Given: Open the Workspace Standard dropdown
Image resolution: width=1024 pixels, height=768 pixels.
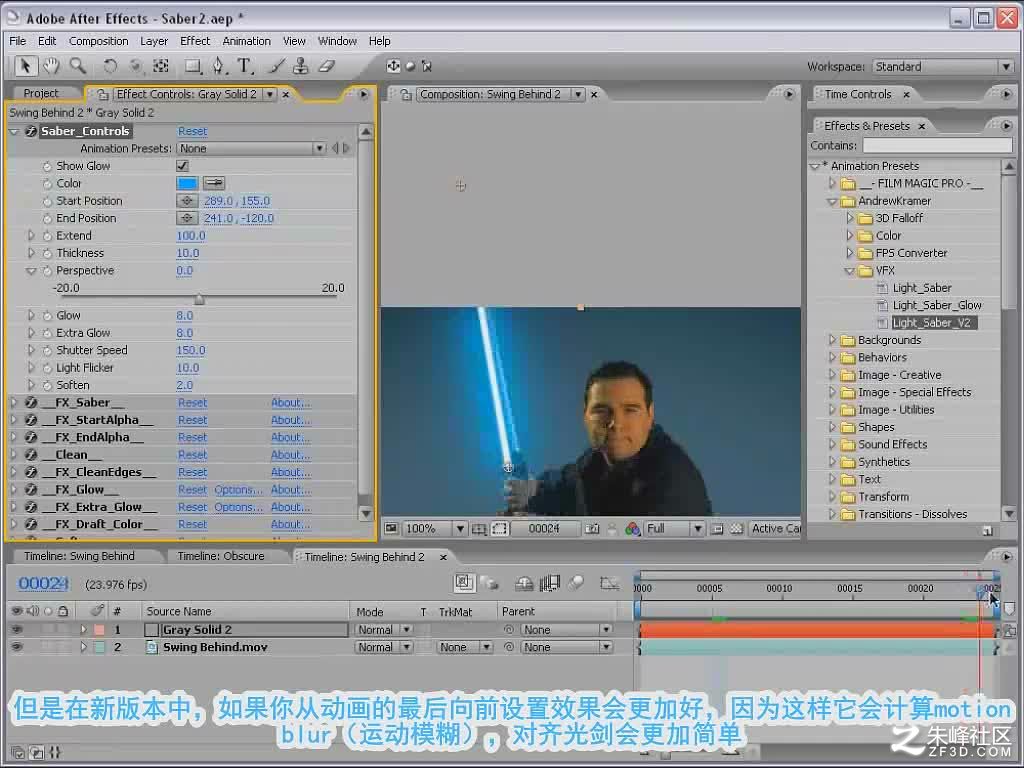Looking at the screenshot, I should (x=943, y=67).
